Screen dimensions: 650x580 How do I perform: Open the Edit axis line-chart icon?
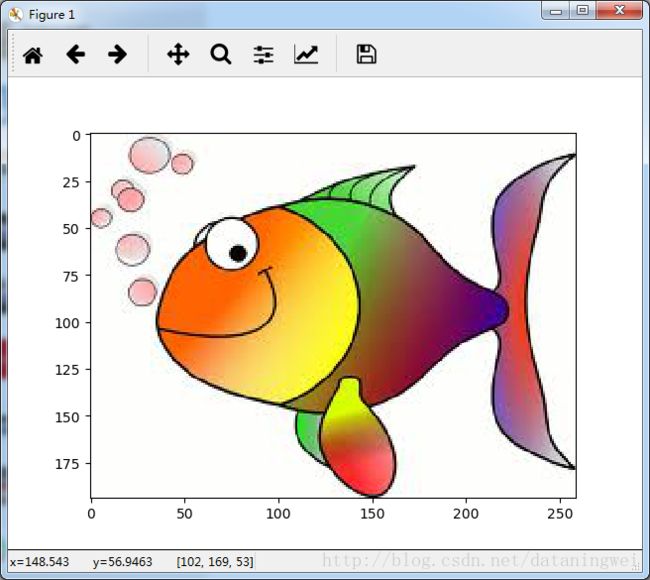pos(306,54)
